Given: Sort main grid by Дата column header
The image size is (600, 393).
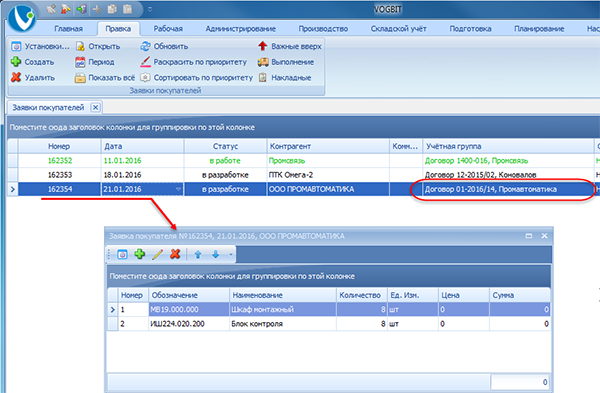Looking at the screenshot, I should 142,146.
